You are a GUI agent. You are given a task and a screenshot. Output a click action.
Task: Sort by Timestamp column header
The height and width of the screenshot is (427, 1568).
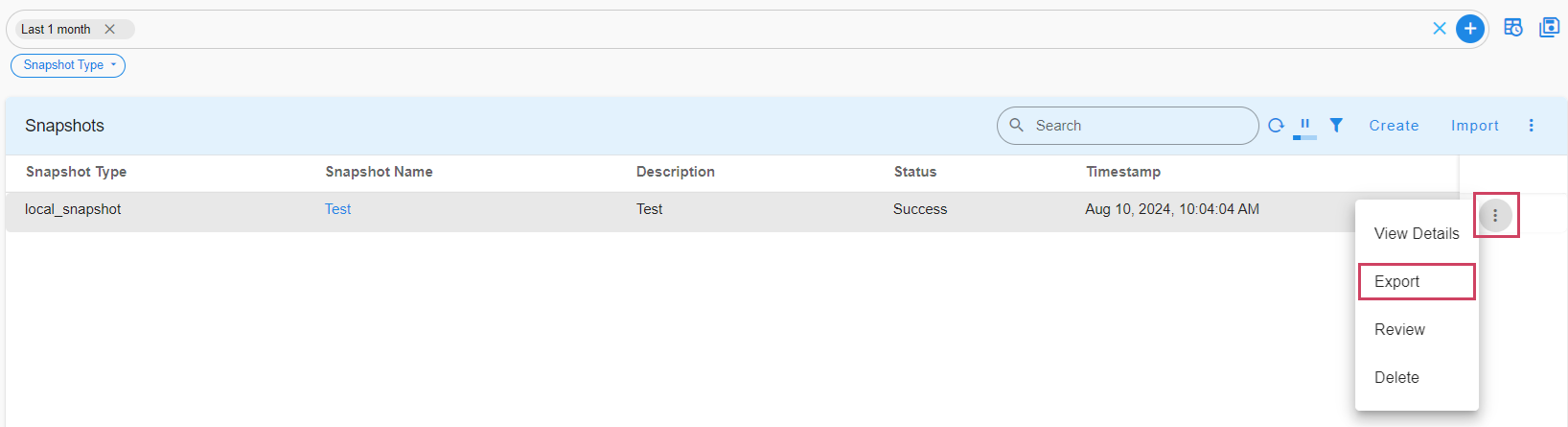click(x=1122, y=172)
